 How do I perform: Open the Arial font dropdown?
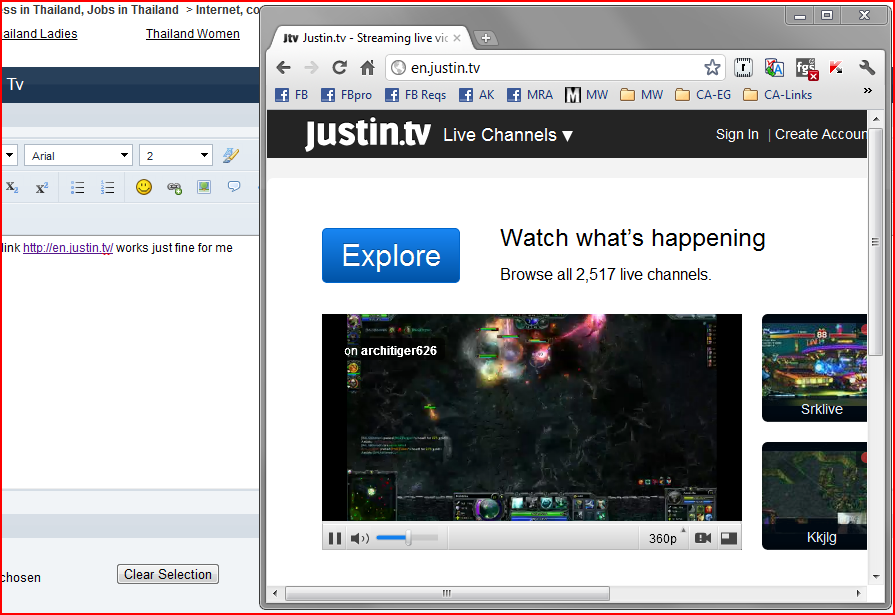point(78,155)
